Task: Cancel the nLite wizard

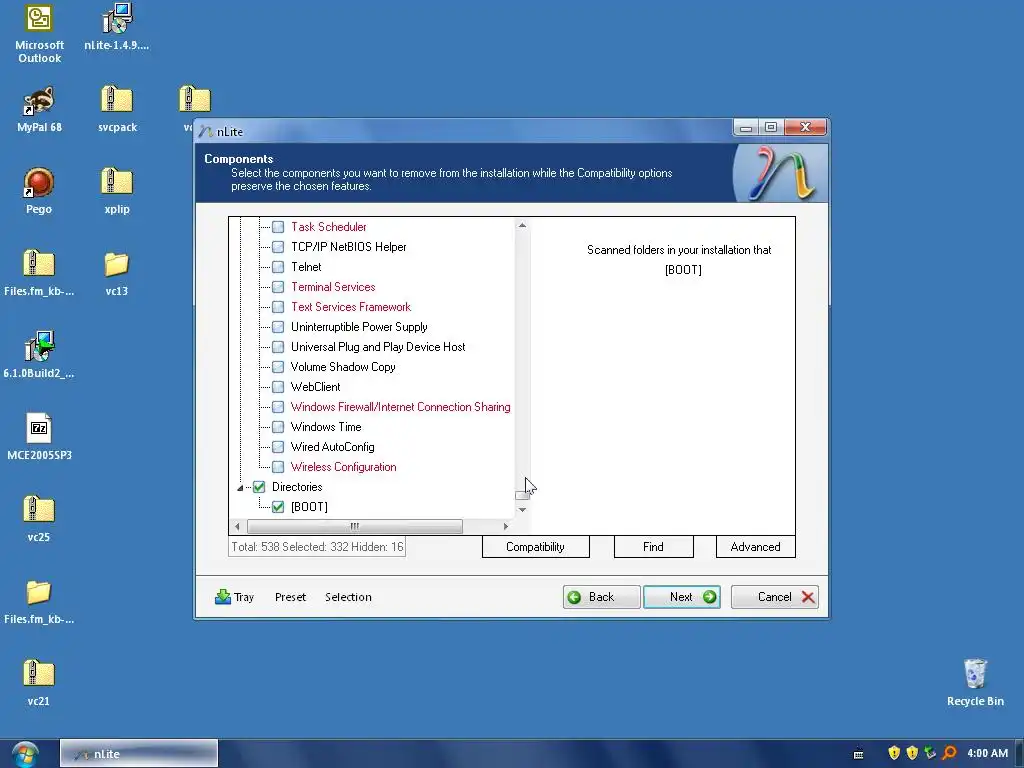Action: tap(775, 597)
